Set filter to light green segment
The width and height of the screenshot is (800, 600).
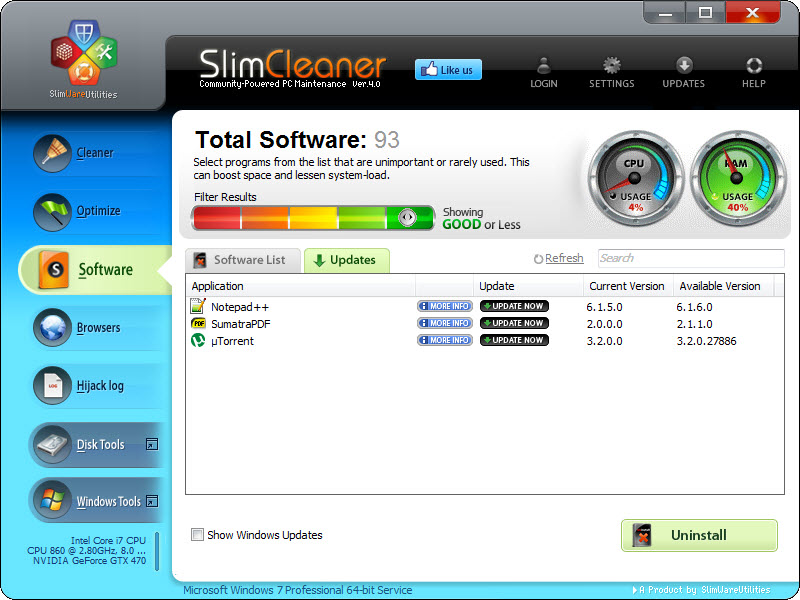[x=361, y=218]
